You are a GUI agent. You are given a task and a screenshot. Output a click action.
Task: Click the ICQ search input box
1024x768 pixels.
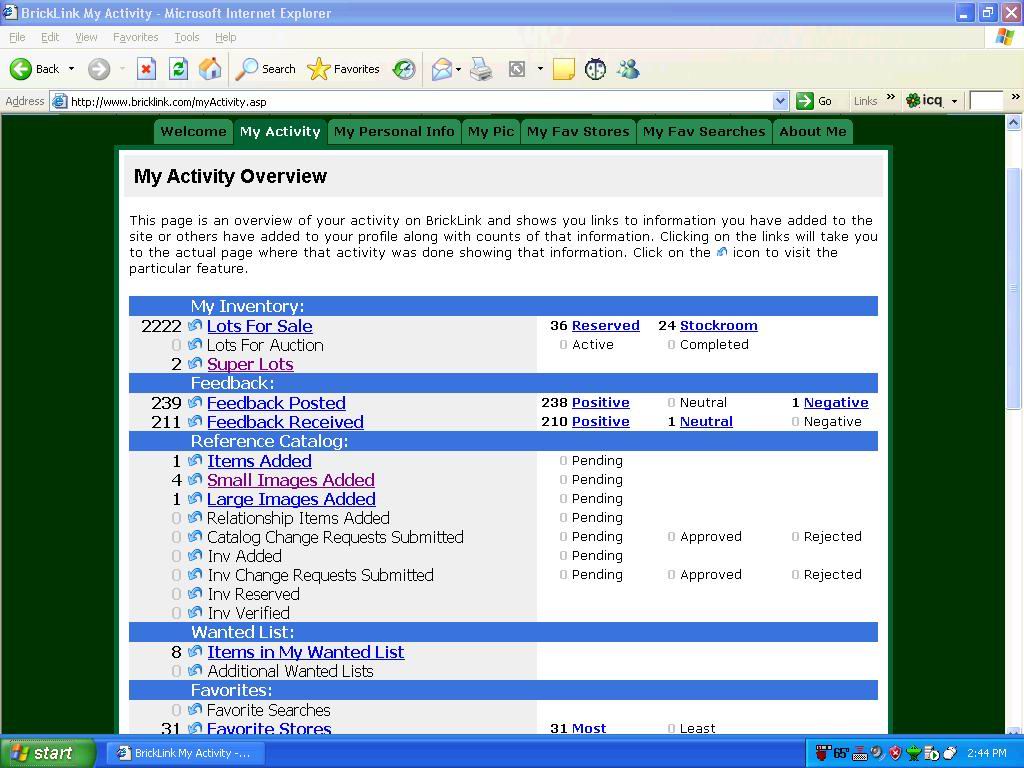tap(986, 101)
